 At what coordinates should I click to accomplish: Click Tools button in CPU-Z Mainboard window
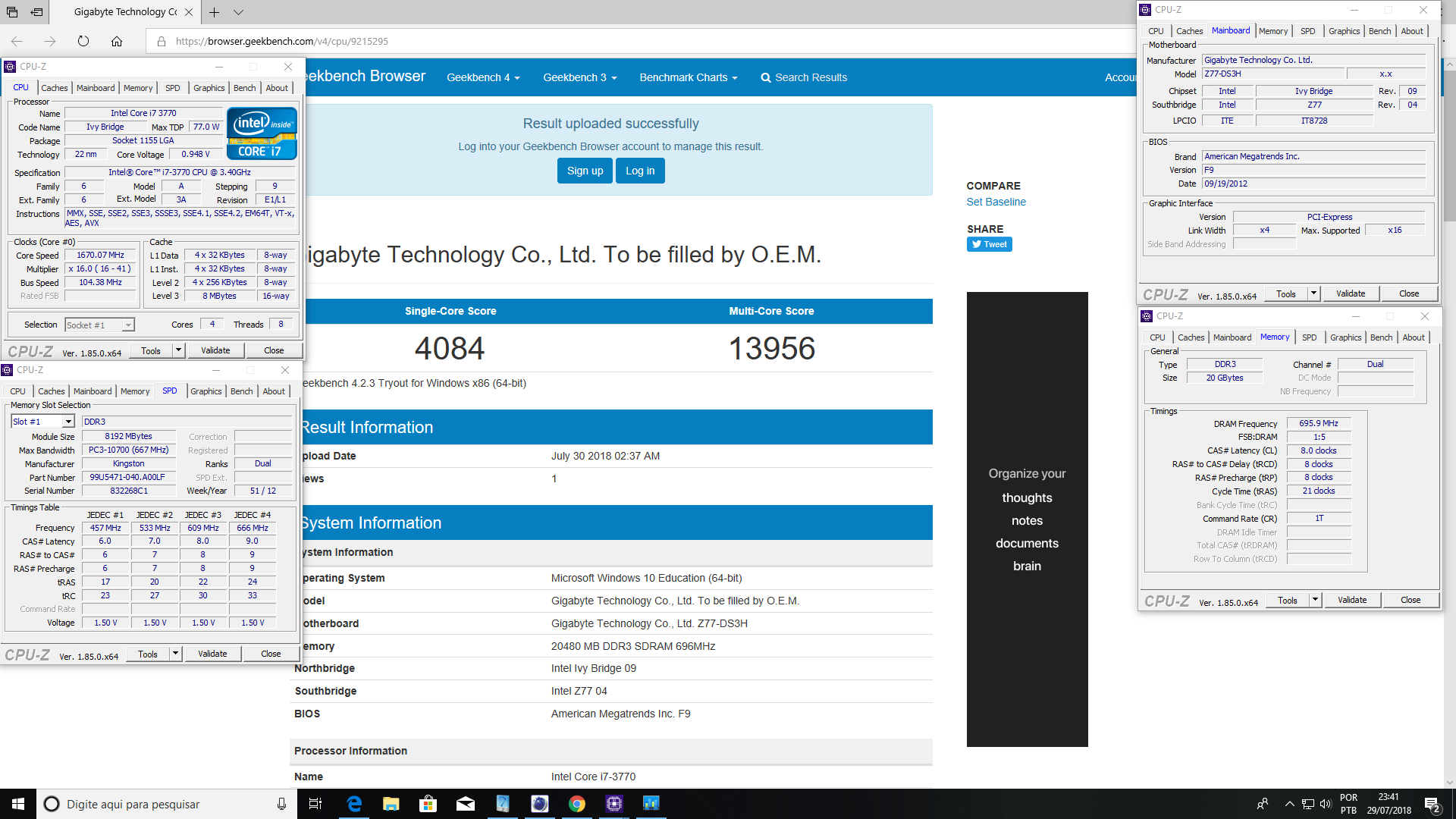coord(1286,293)
